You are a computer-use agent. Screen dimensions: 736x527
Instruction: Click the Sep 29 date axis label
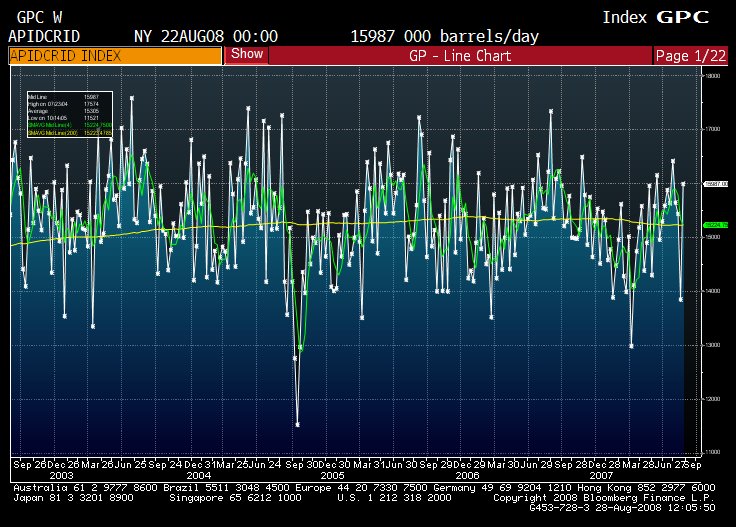(x=436, y=465)
